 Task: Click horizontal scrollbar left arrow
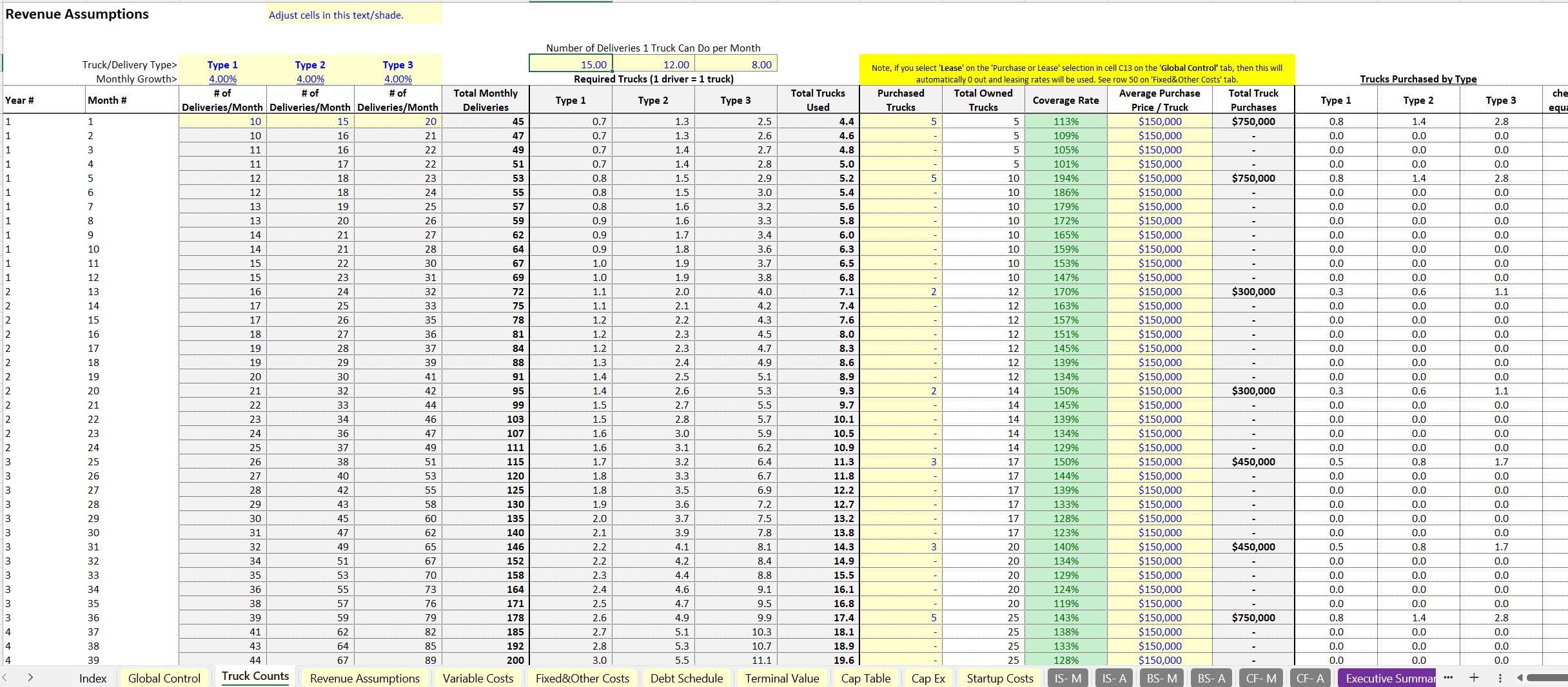click(x=1520, y=677)
